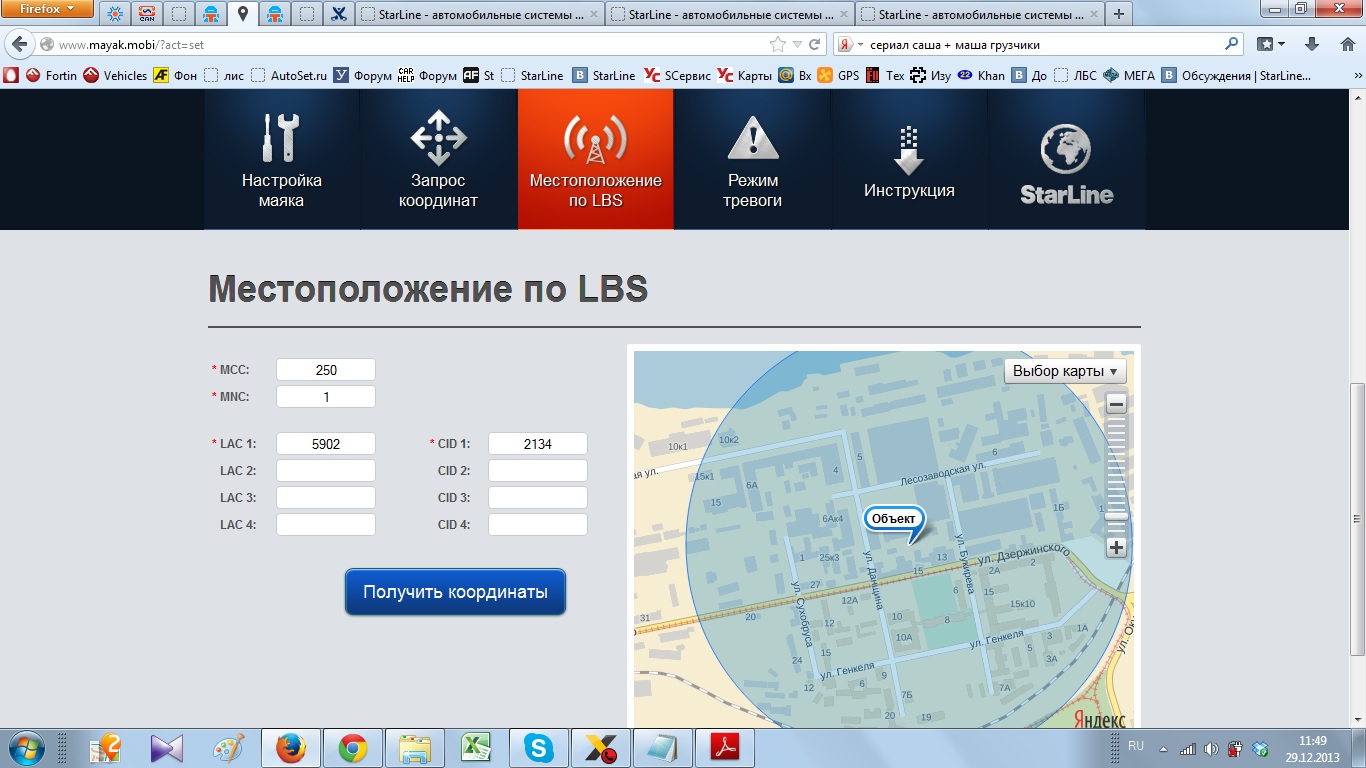Viewport: 1366px width, 768px height.
Task: Open the Vehicles bookmark
Action: point(115,75)
